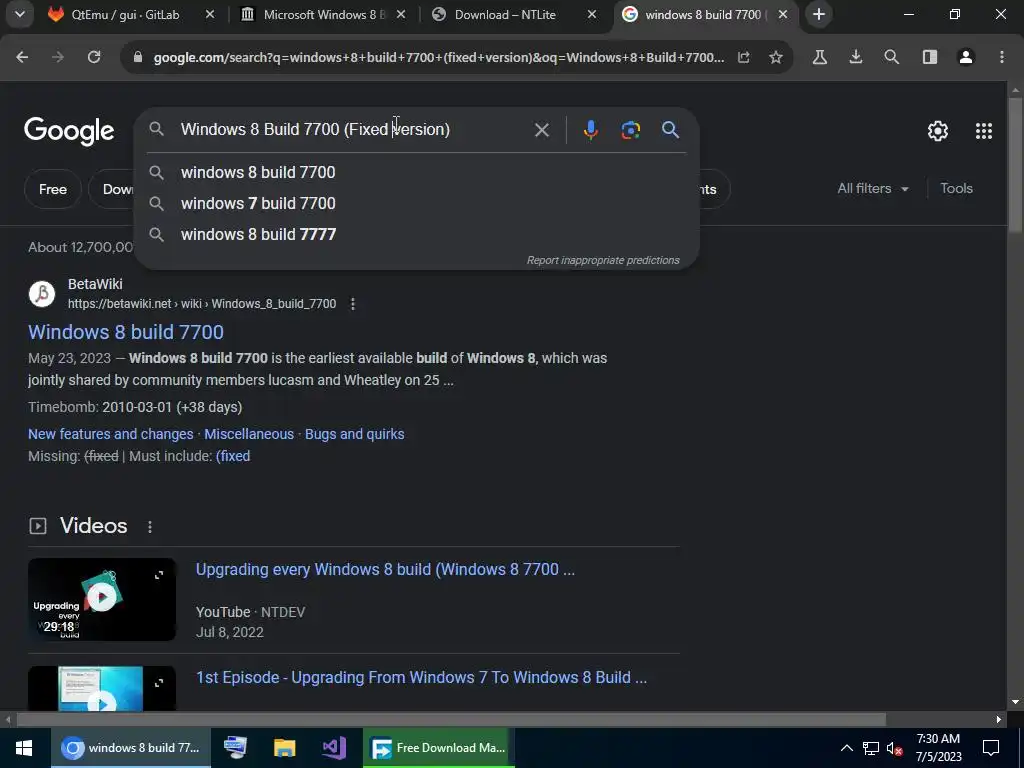
Task: Switch to the Download – NTLite tab
Action: point(505,14)
